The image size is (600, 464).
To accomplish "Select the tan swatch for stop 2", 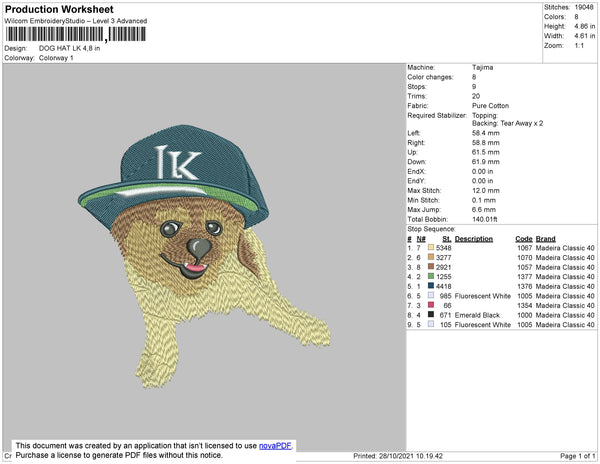I will pyautogui.click(x=430, y=257).
